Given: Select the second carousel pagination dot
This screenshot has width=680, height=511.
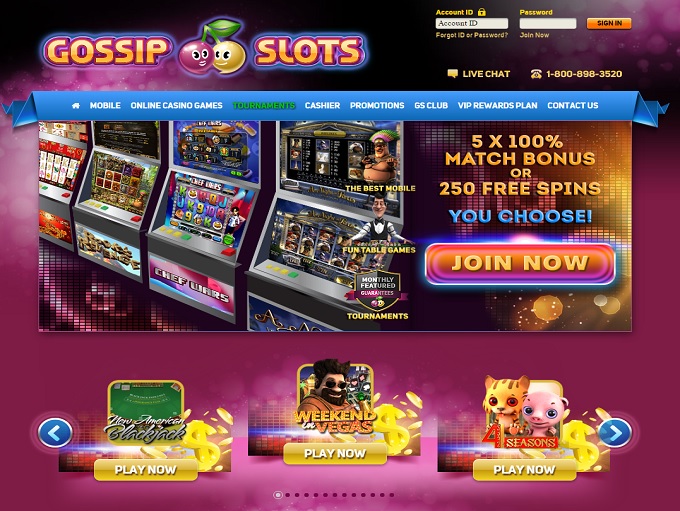Looking at the screenshot, I should pos(288,495).
